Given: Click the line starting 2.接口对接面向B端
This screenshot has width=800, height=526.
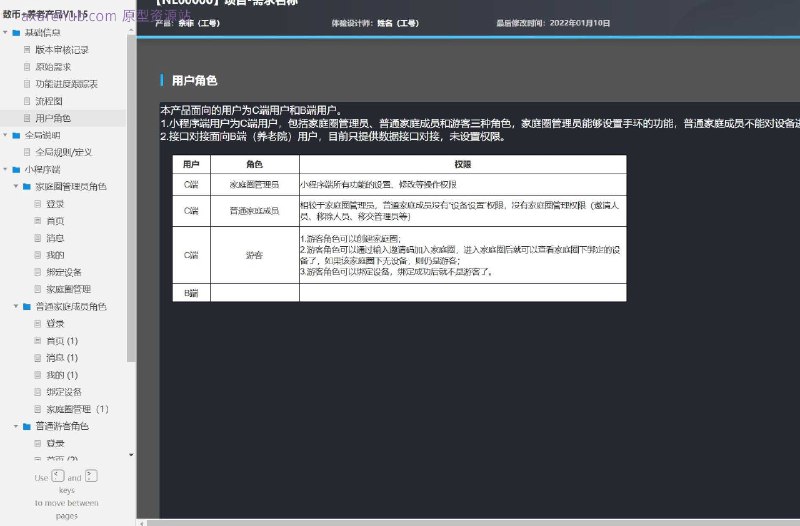Looking at the screenshot, I should coord(333,137).
